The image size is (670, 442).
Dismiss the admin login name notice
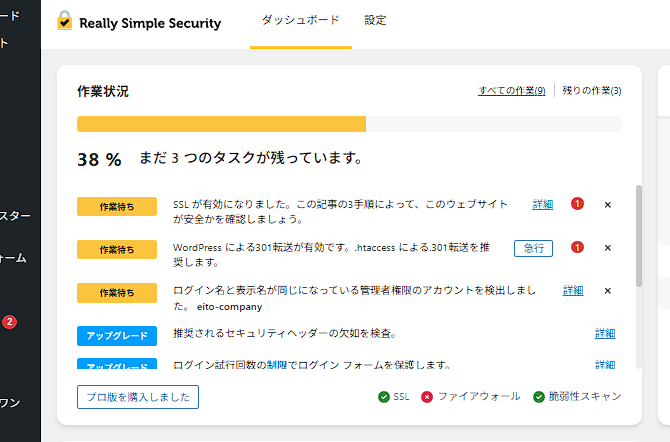[x=607, y=291]
